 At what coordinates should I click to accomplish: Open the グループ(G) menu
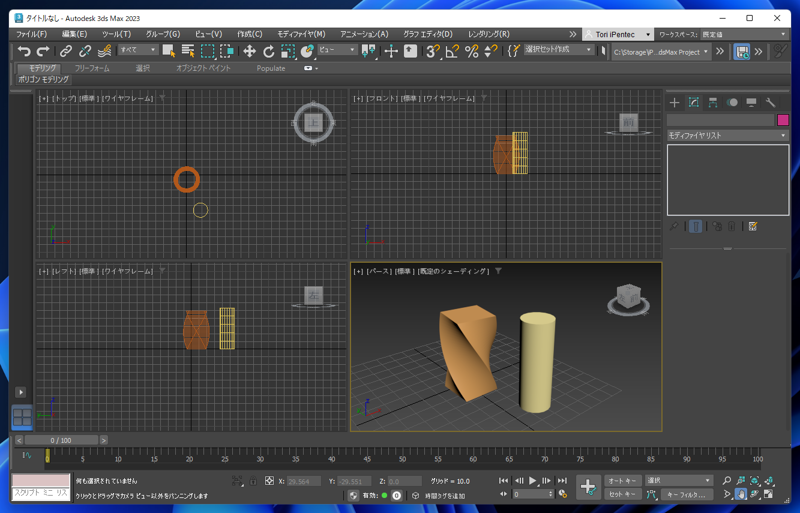163,34
